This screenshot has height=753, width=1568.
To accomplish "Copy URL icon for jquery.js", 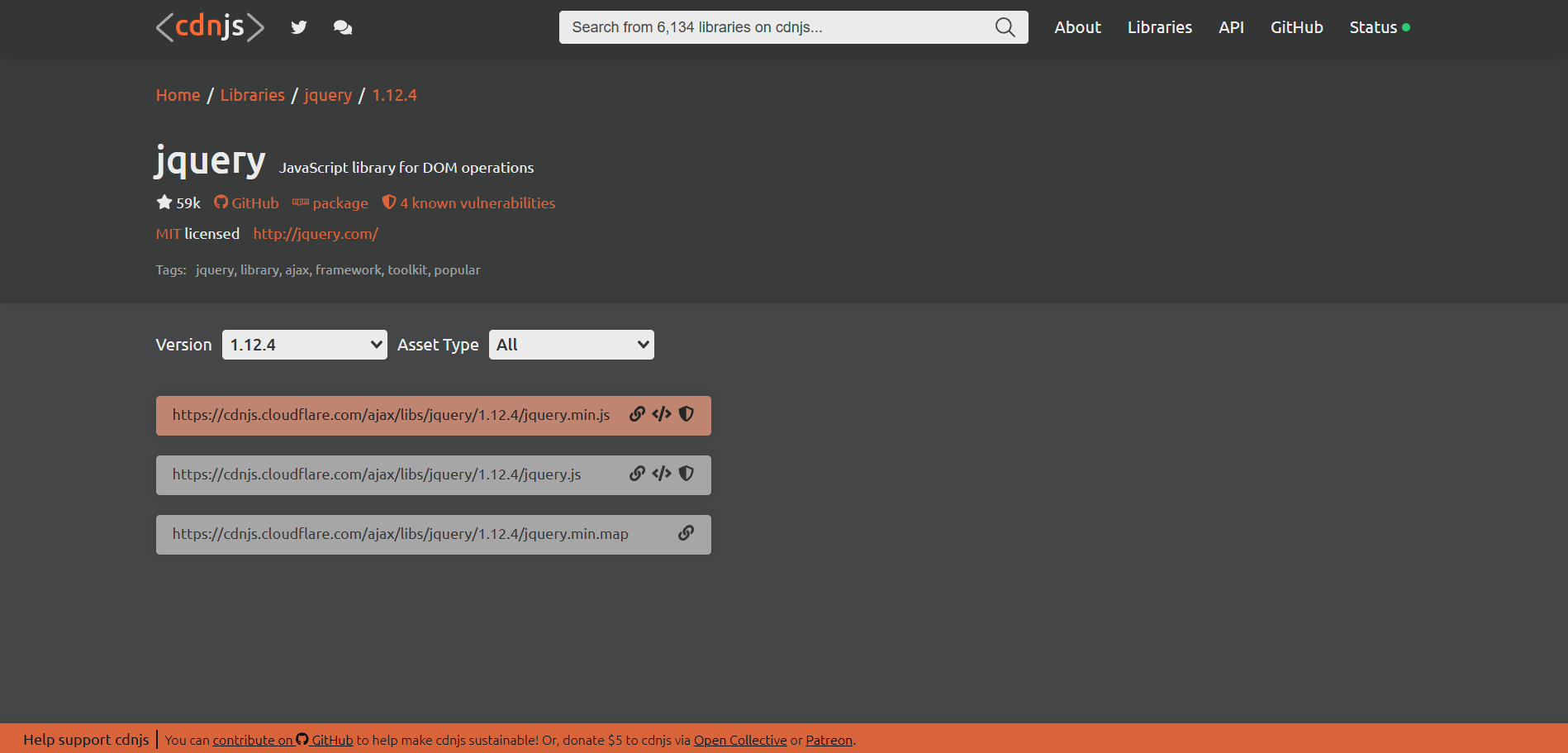I will pyautogui.click(x=637, y=474).
